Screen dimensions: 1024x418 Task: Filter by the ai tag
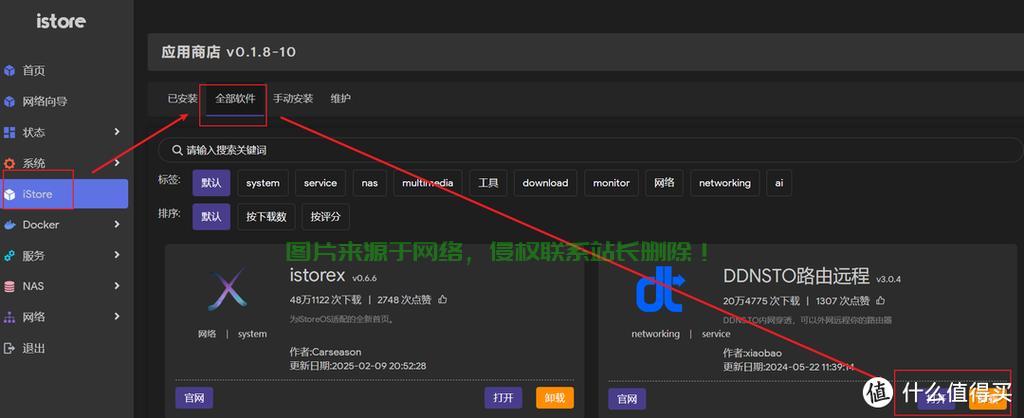click(779, 183)
